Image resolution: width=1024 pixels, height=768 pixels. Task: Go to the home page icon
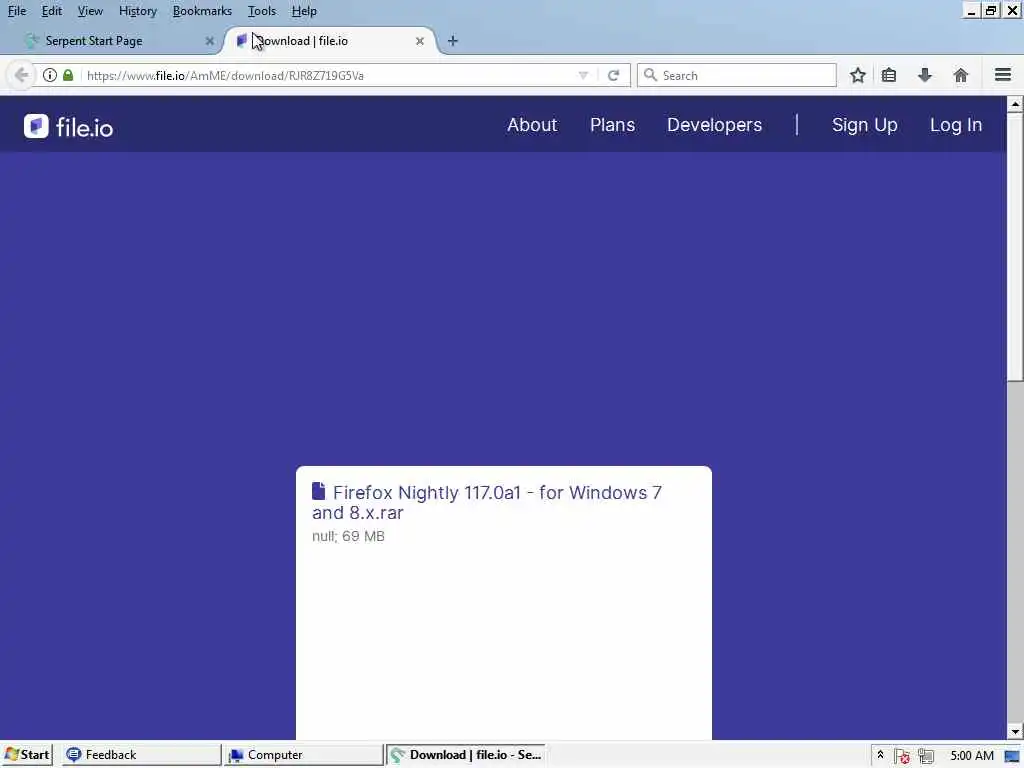[x=961, y=75]
